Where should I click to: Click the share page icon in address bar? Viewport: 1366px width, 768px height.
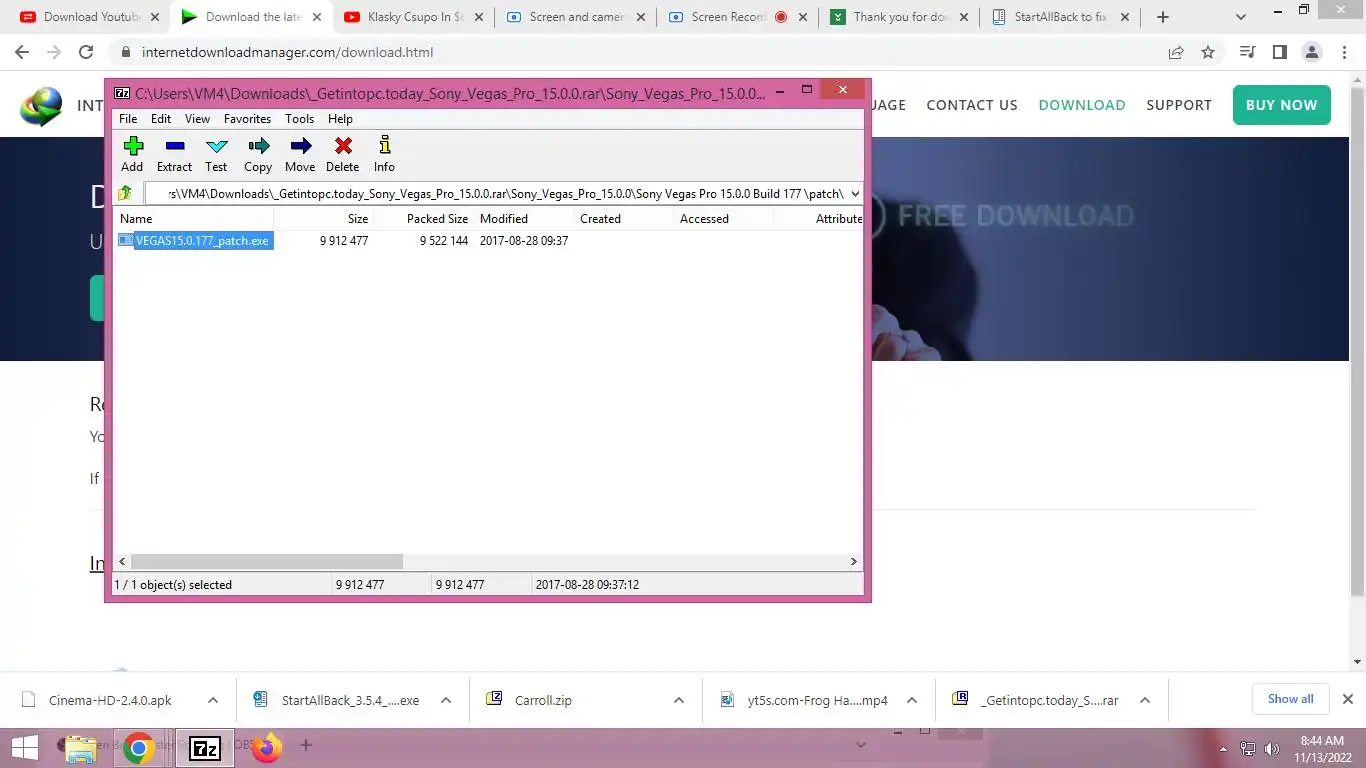point(1176,52)
